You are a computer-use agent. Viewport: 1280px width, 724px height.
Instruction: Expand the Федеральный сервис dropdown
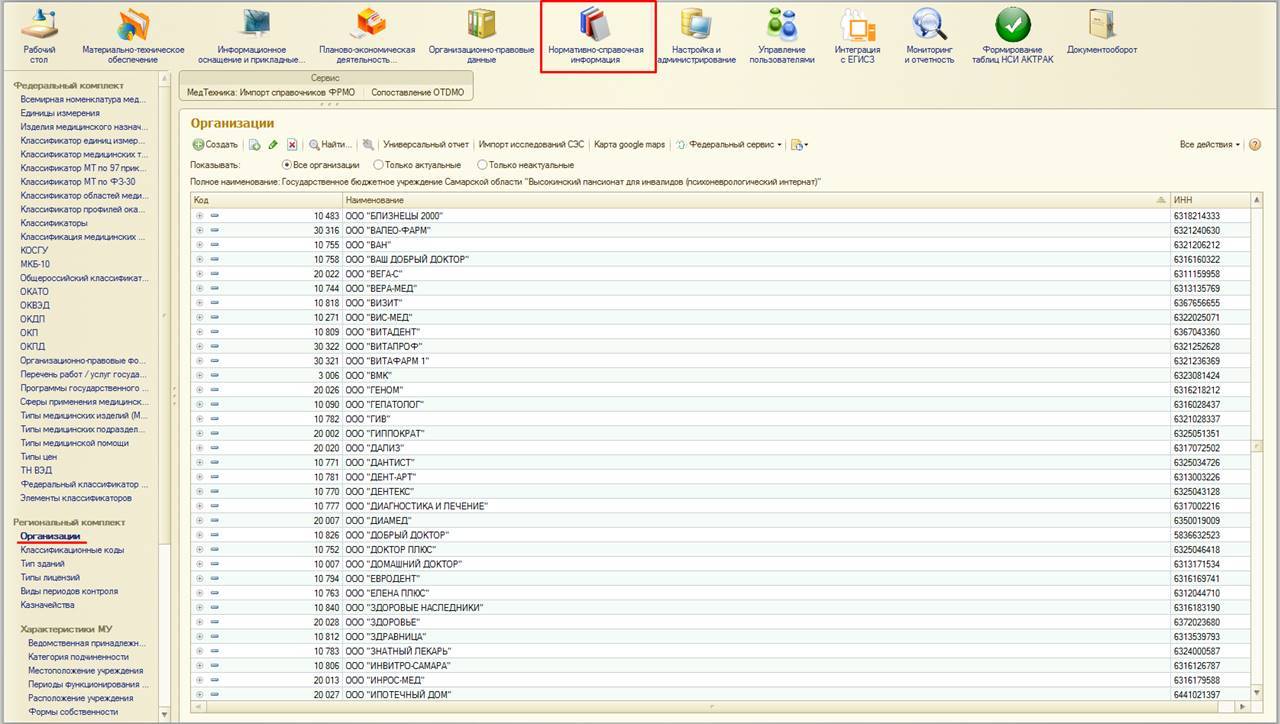730,145
